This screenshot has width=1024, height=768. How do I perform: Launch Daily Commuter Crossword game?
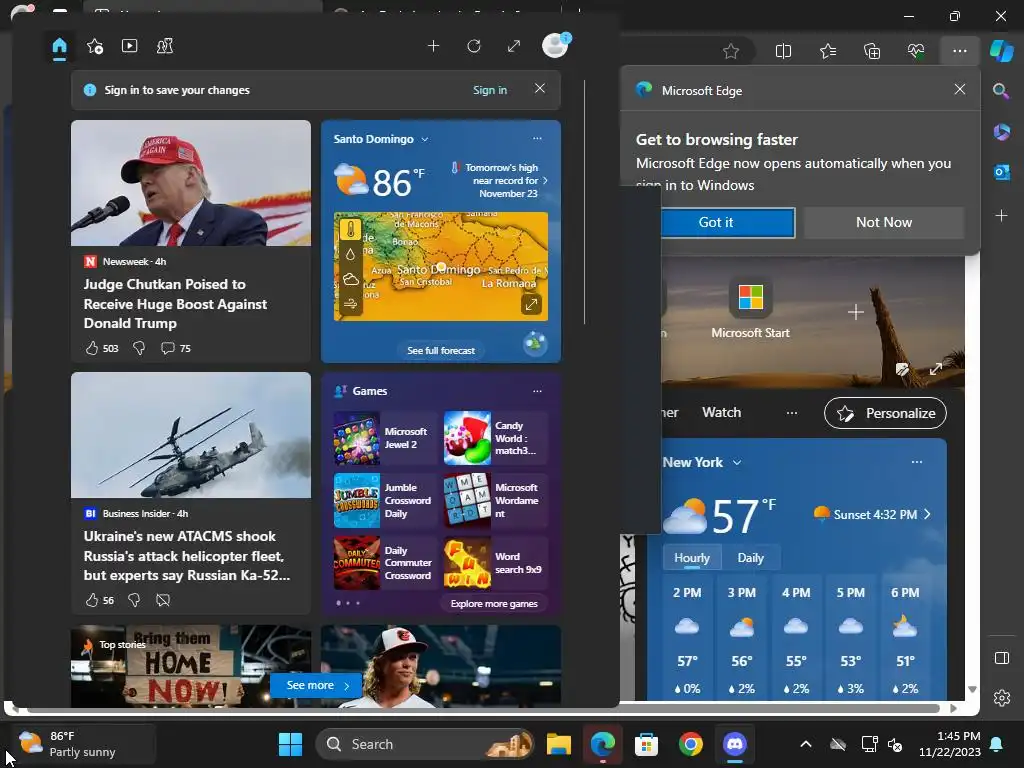click(x=384, y=563)
